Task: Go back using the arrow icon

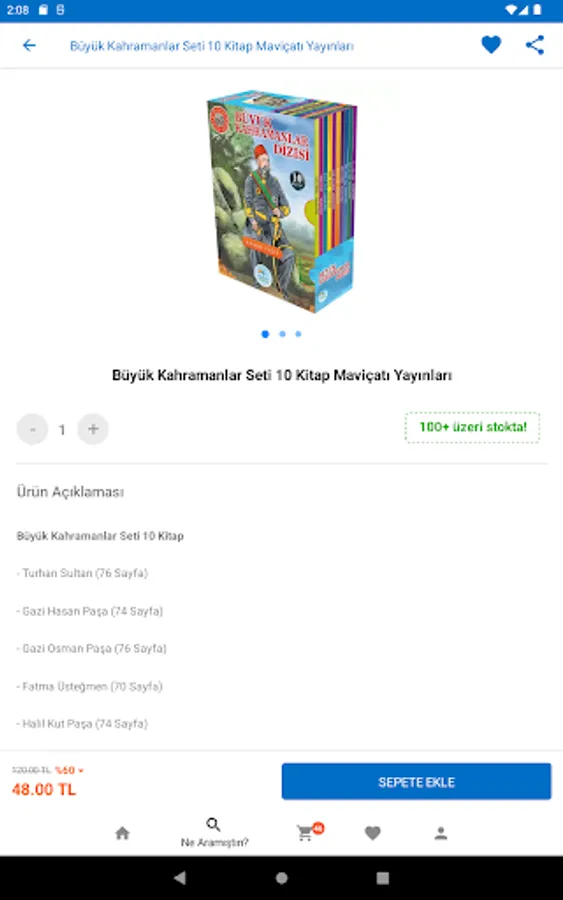Action: point(29,45)
